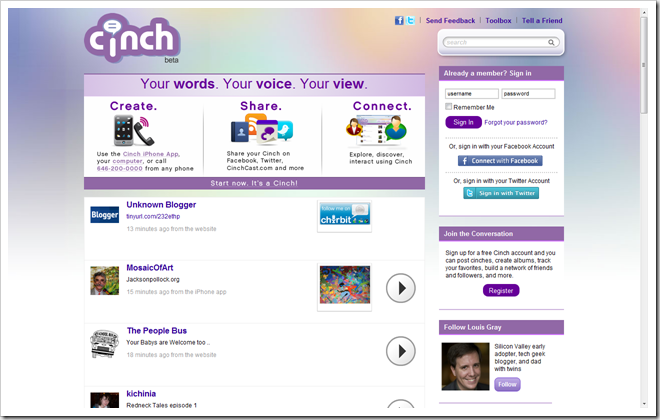The height and width of the screenshot is (420, 660).
Task: Click Connect with Facebook button
Action: [x=500, y=160]
